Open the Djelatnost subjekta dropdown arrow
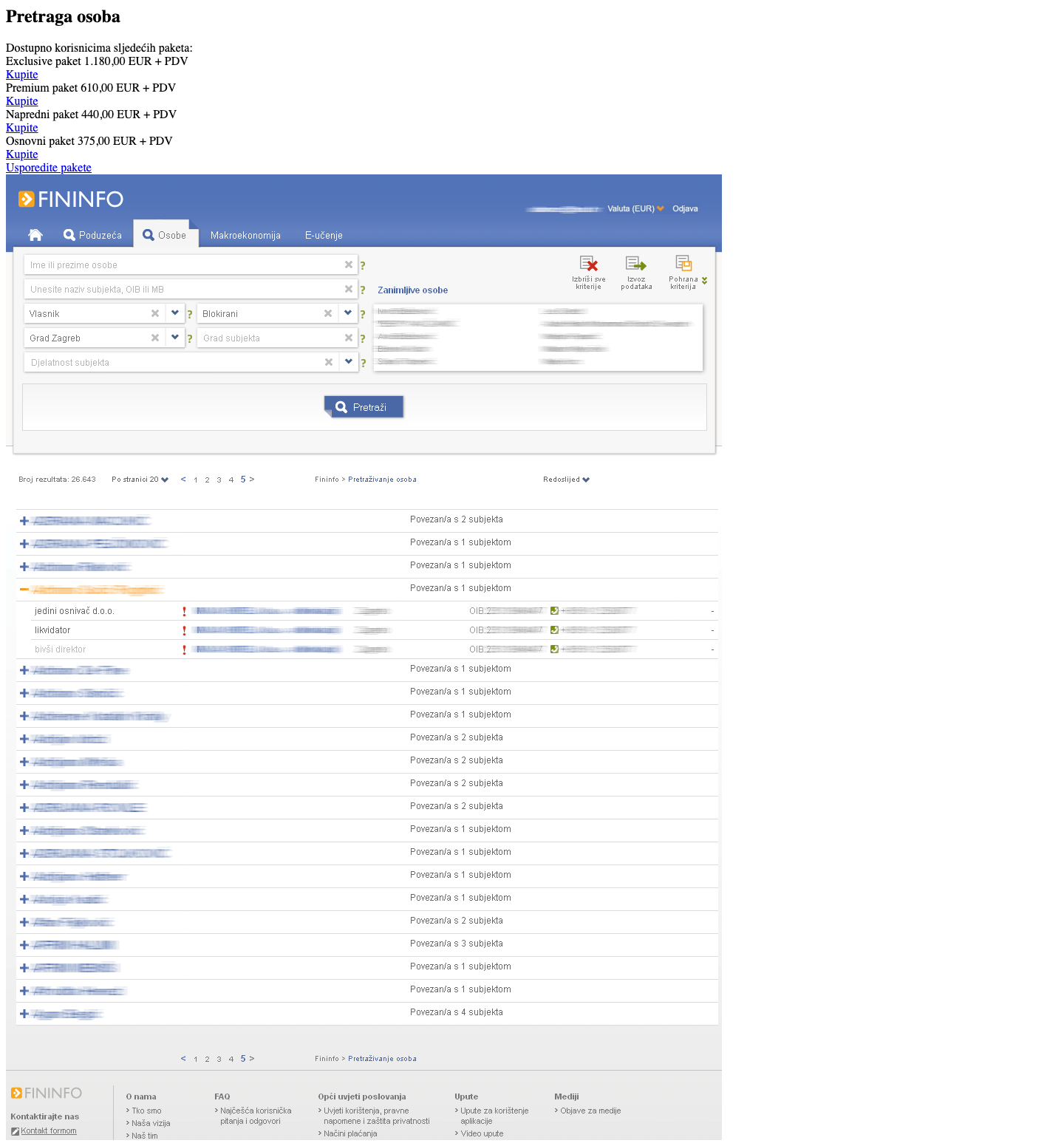The image size is (1064, 1146). 349,362
